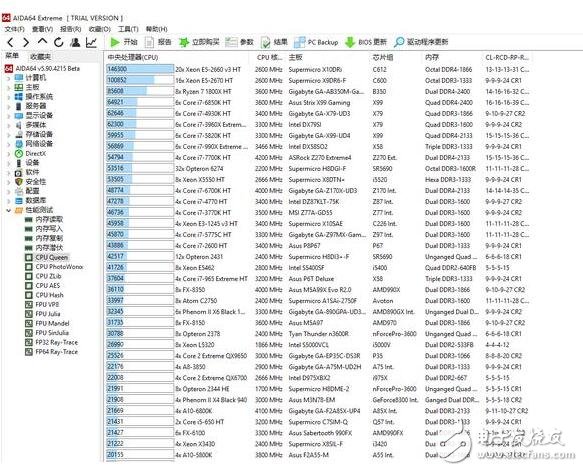Click the PC Backup toolbar button
The width and height of the screenshot is (583, 471).
(316, 42)
